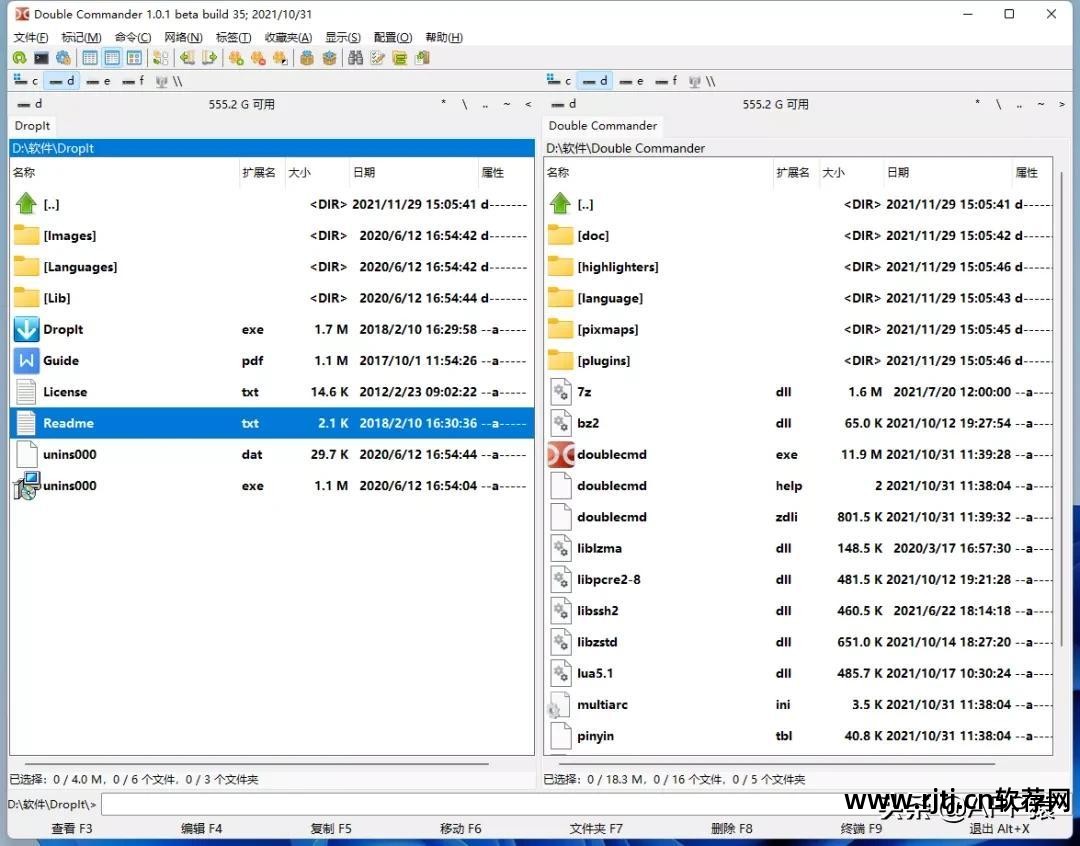The height and width of the screenshot is (846, 1080).
Task: Click the 查看 F3 button
Action: pos(72,829)
